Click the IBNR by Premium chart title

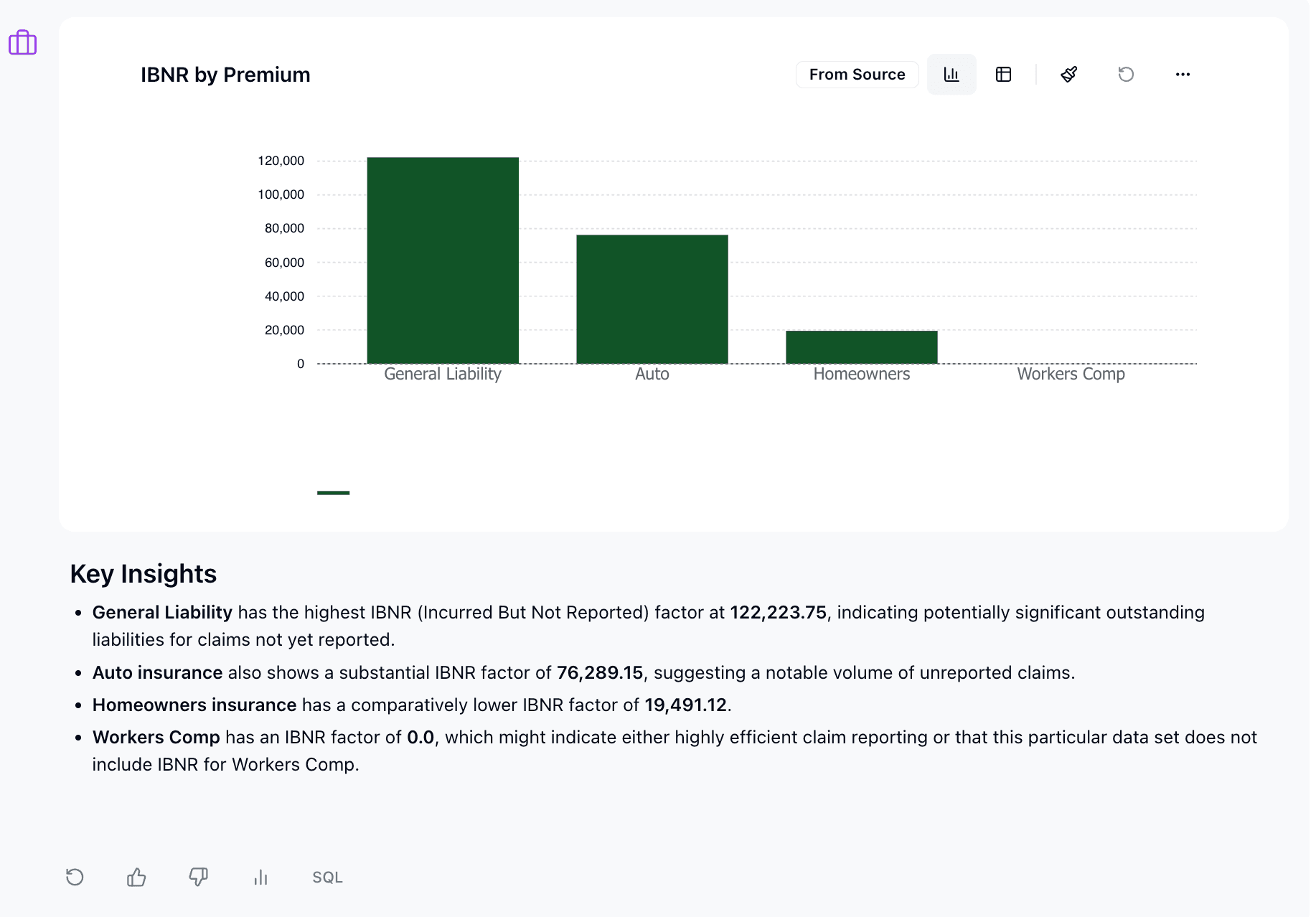[225, 75]
